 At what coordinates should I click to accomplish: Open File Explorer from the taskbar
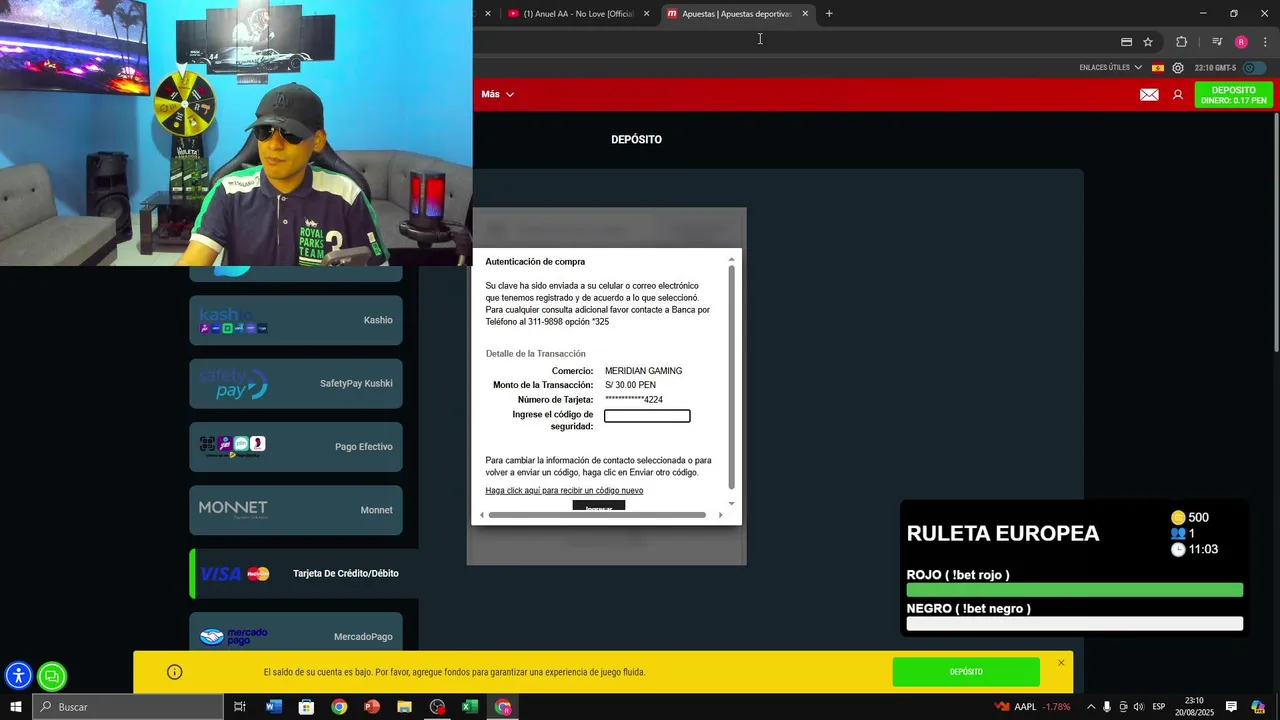tap(404, 707)
